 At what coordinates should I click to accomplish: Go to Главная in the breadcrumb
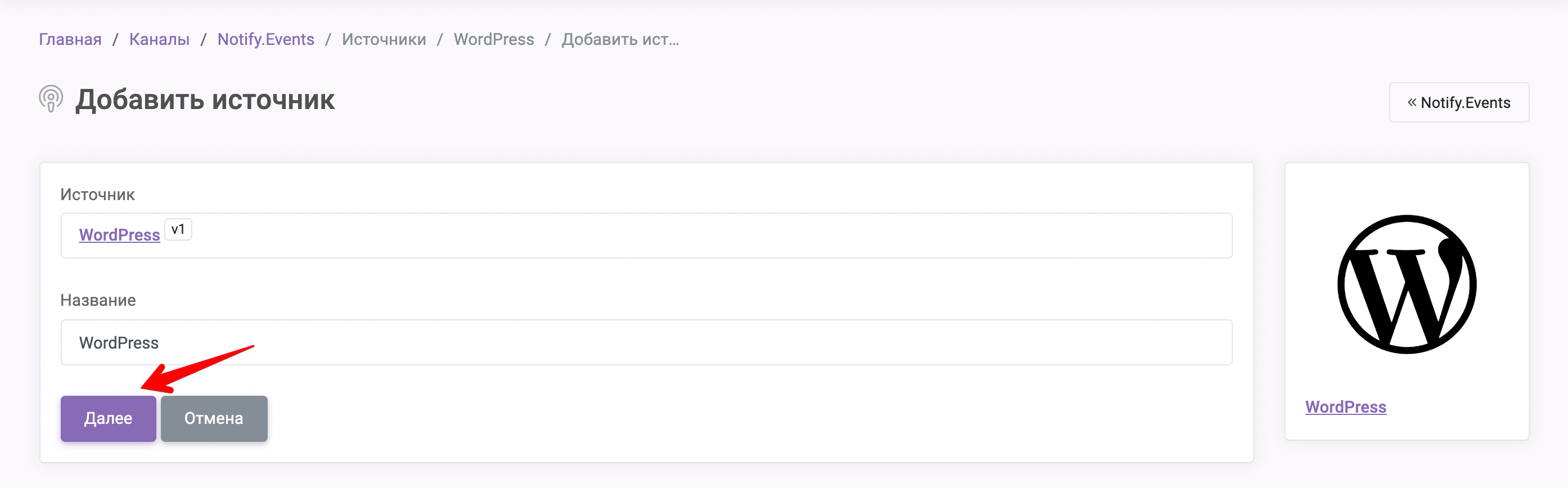pyautogui.click(x=70, y=39)
